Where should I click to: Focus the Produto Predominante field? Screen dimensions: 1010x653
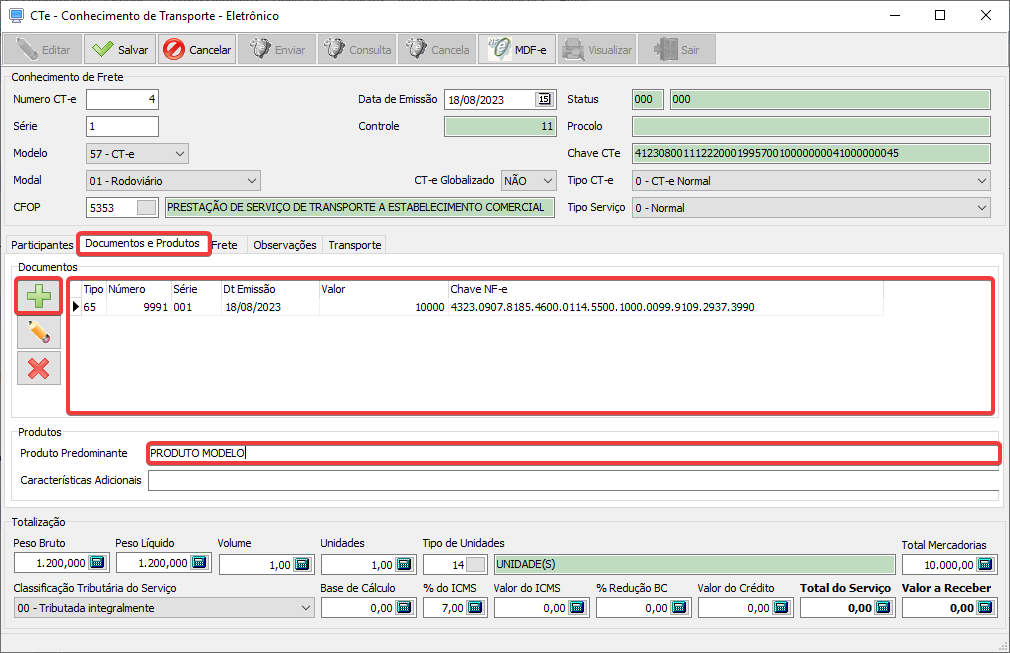coord(573,453)
